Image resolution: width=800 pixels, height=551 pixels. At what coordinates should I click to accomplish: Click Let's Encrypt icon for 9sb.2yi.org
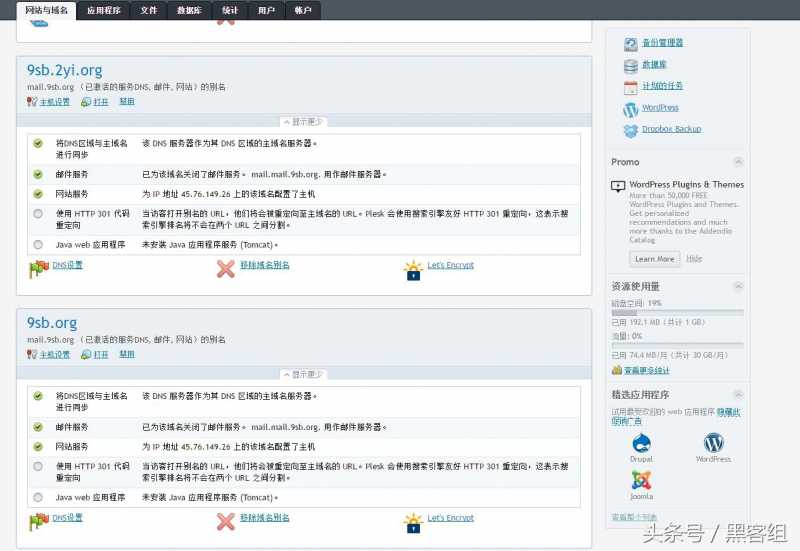(x=413, y=270)
